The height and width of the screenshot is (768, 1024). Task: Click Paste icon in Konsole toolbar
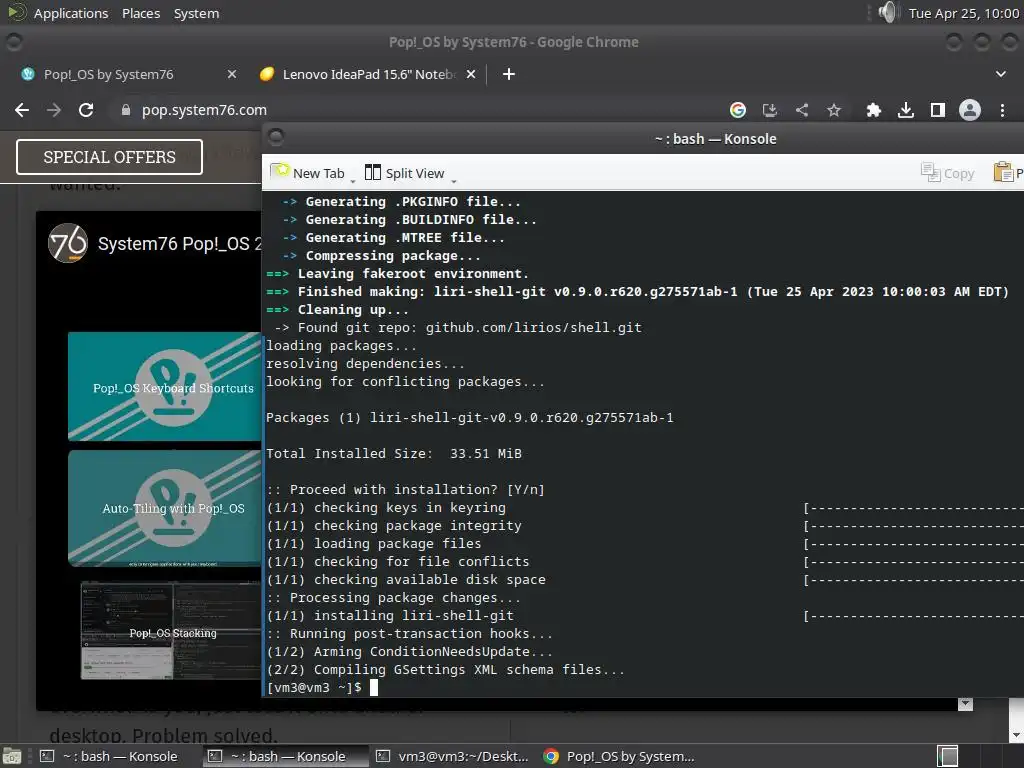(x=1003, y=172)
